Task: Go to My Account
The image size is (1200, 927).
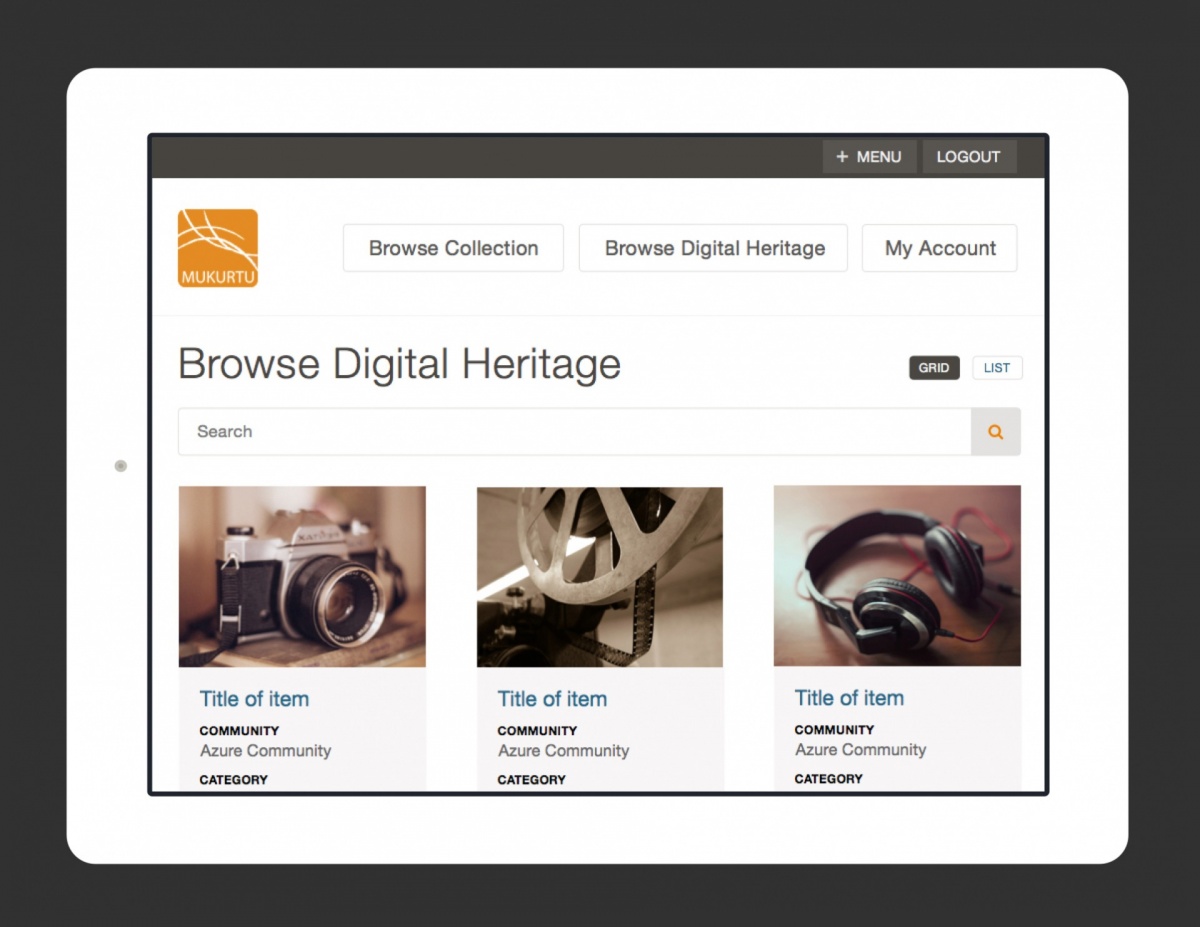Action: point(940,248)
